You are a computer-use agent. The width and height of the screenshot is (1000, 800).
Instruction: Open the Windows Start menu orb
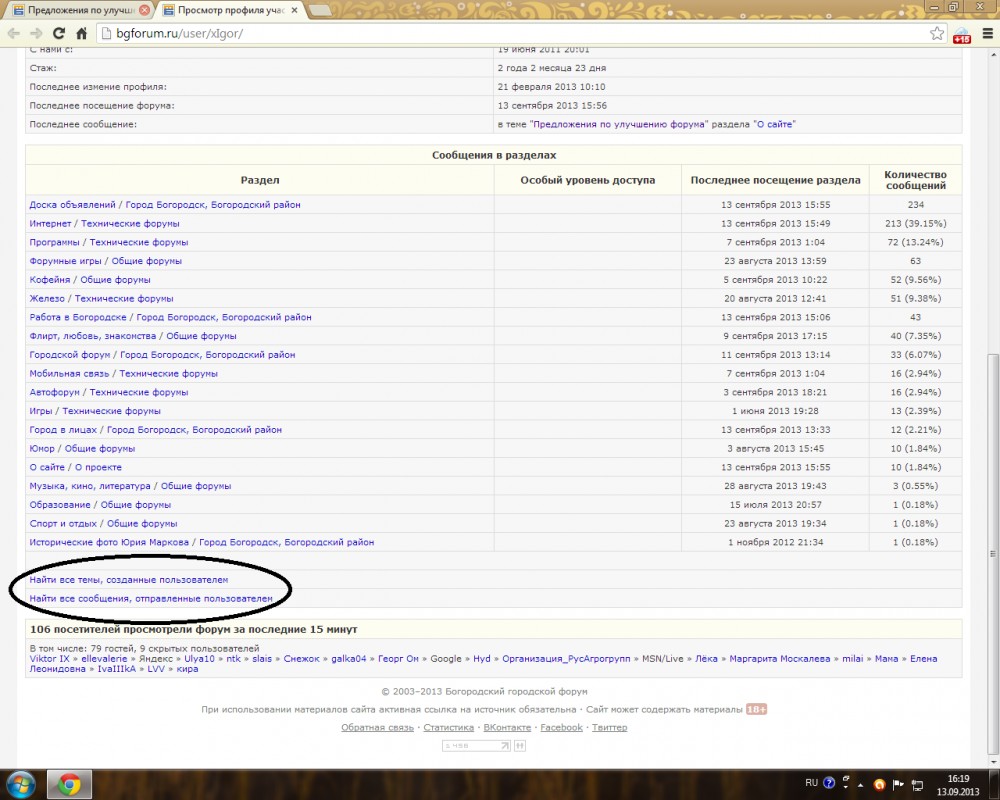tap(20, 784)
